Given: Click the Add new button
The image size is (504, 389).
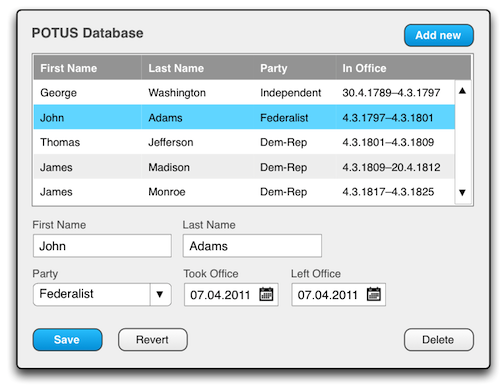Looking at the screenshot, I should coord(439,35).
